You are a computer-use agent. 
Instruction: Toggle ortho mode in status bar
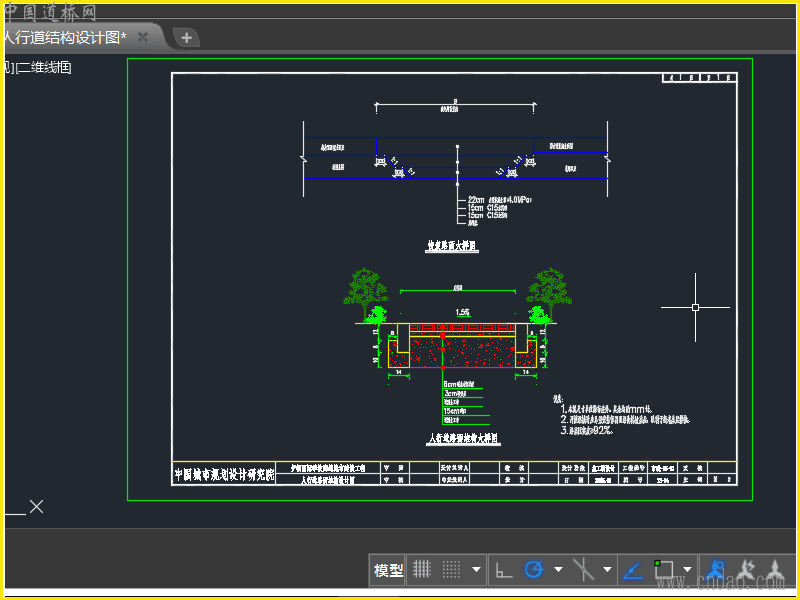tap(505, 570)
